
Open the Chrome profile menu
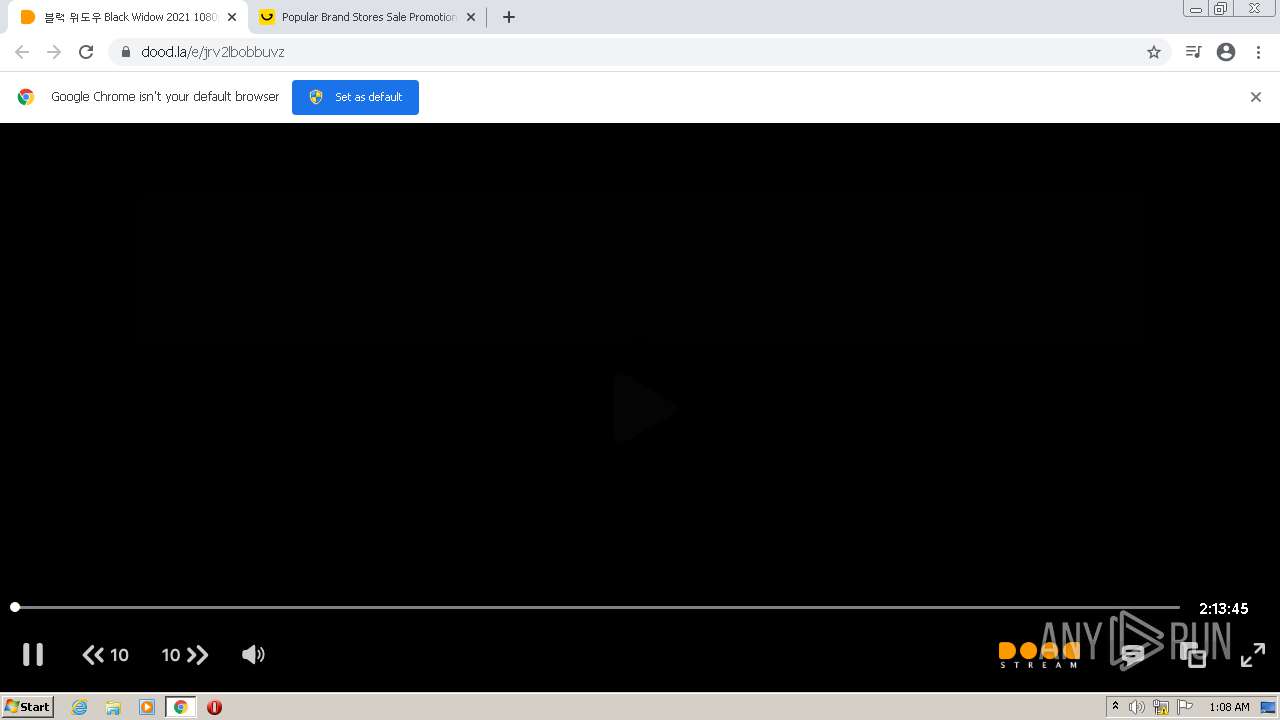[x=1226, y=52]
